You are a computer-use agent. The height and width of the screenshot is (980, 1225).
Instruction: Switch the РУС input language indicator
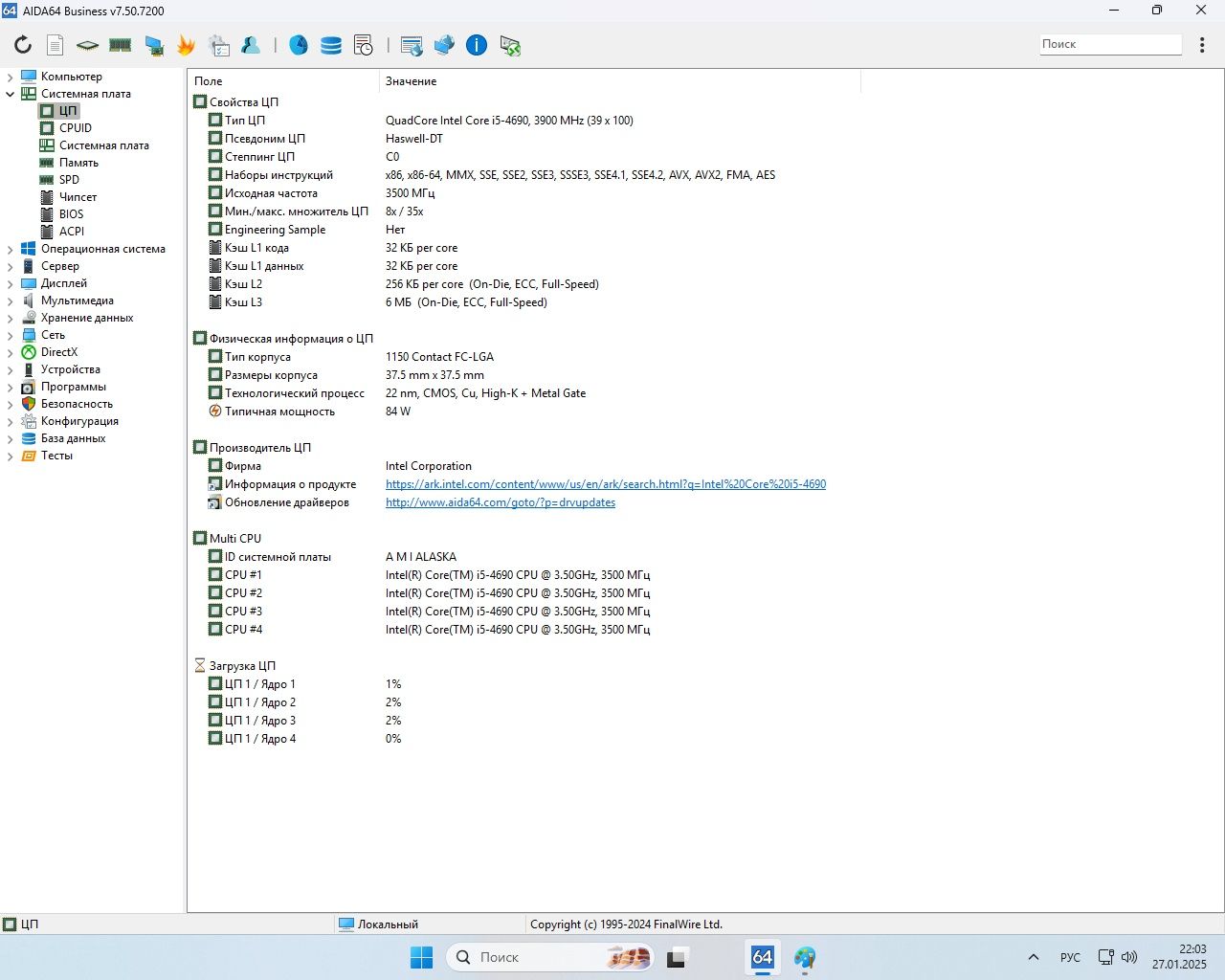tap(1071, 957)
